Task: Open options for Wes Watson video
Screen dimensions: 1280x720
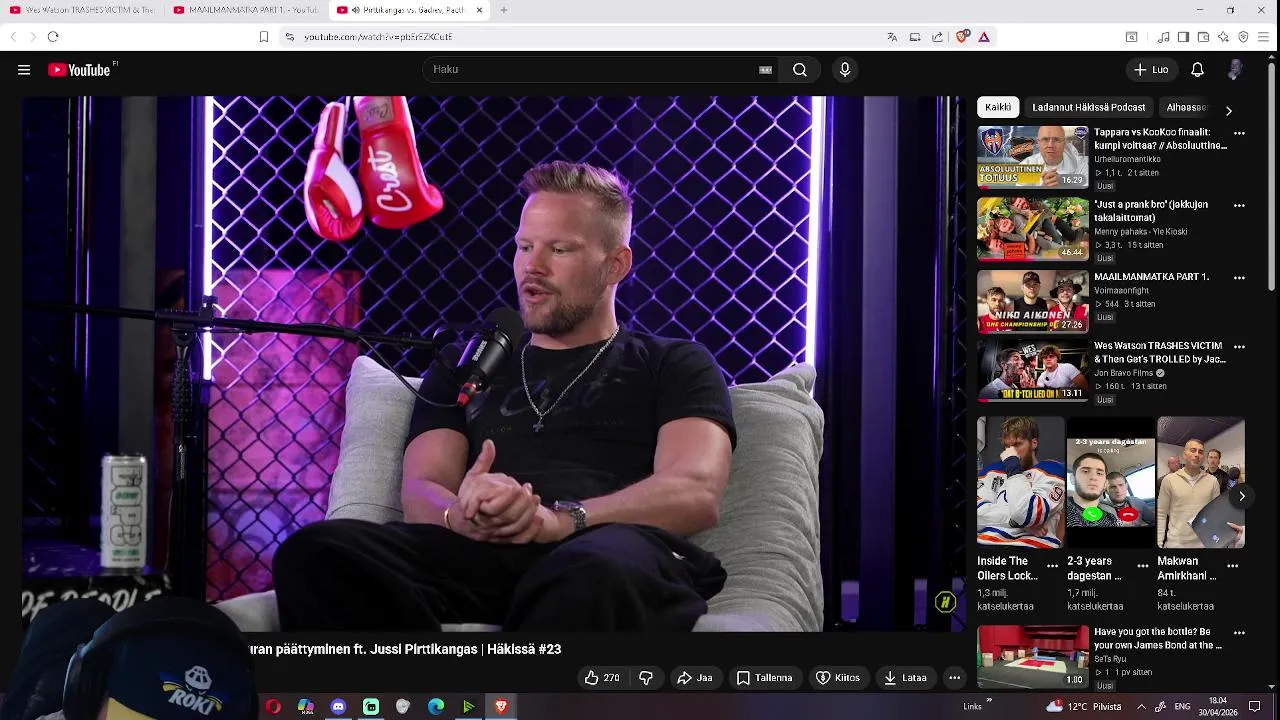Action: [x=1239, y=346]
